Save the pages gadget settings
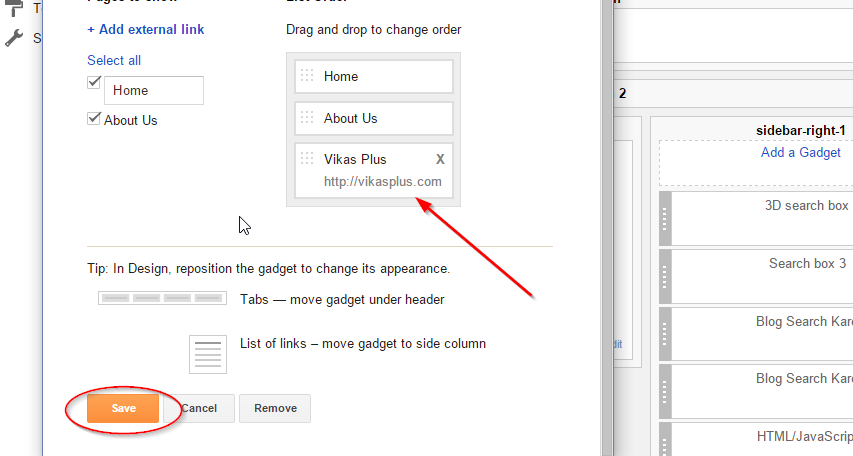This screenshot has width=853, height=456. [123, 409]
